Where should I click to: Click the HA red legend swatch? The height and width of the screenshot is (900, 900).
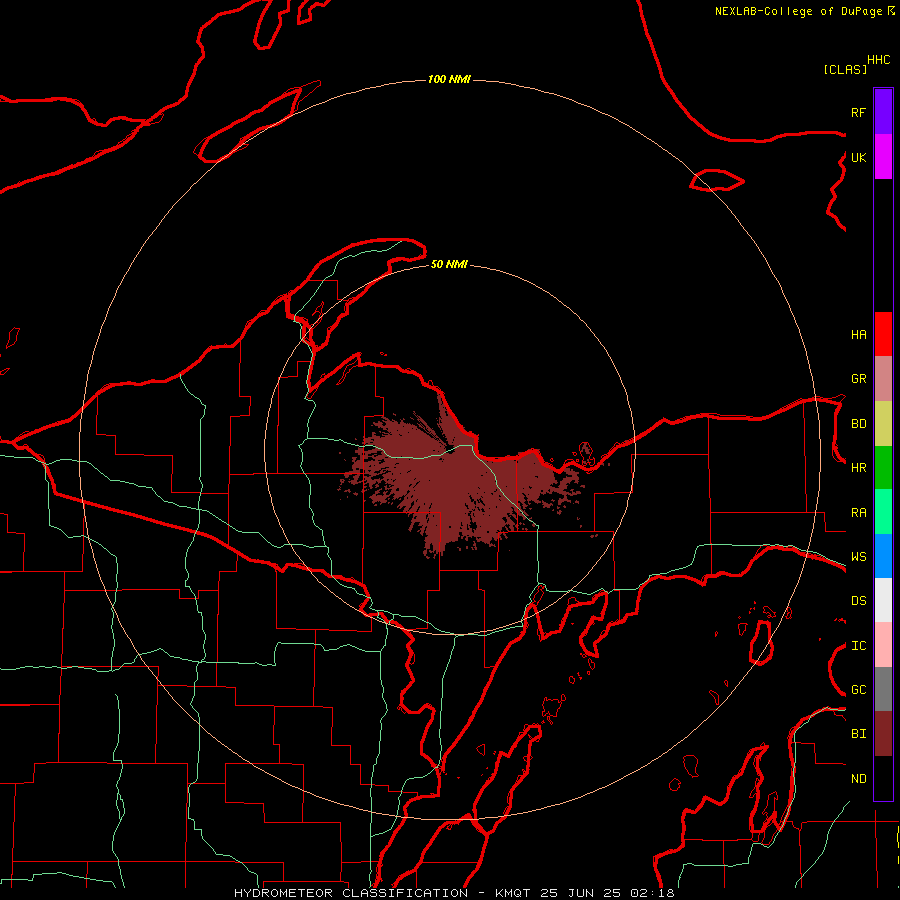[x=883, y=334]
